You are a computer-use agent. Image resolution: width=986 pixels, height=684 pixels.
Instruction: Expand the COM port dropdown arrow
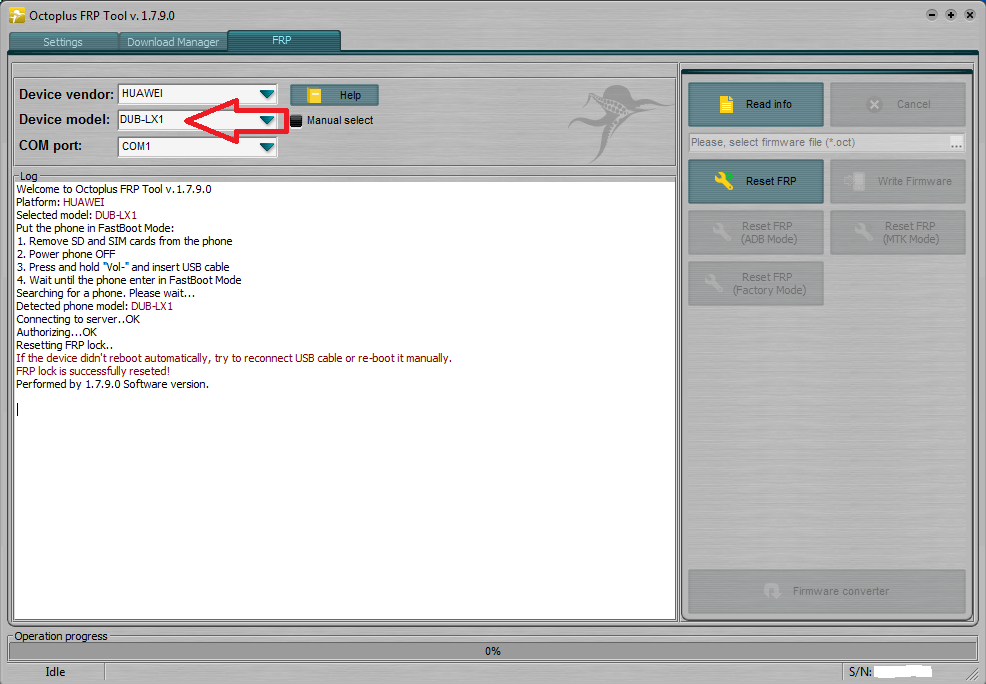267,147
